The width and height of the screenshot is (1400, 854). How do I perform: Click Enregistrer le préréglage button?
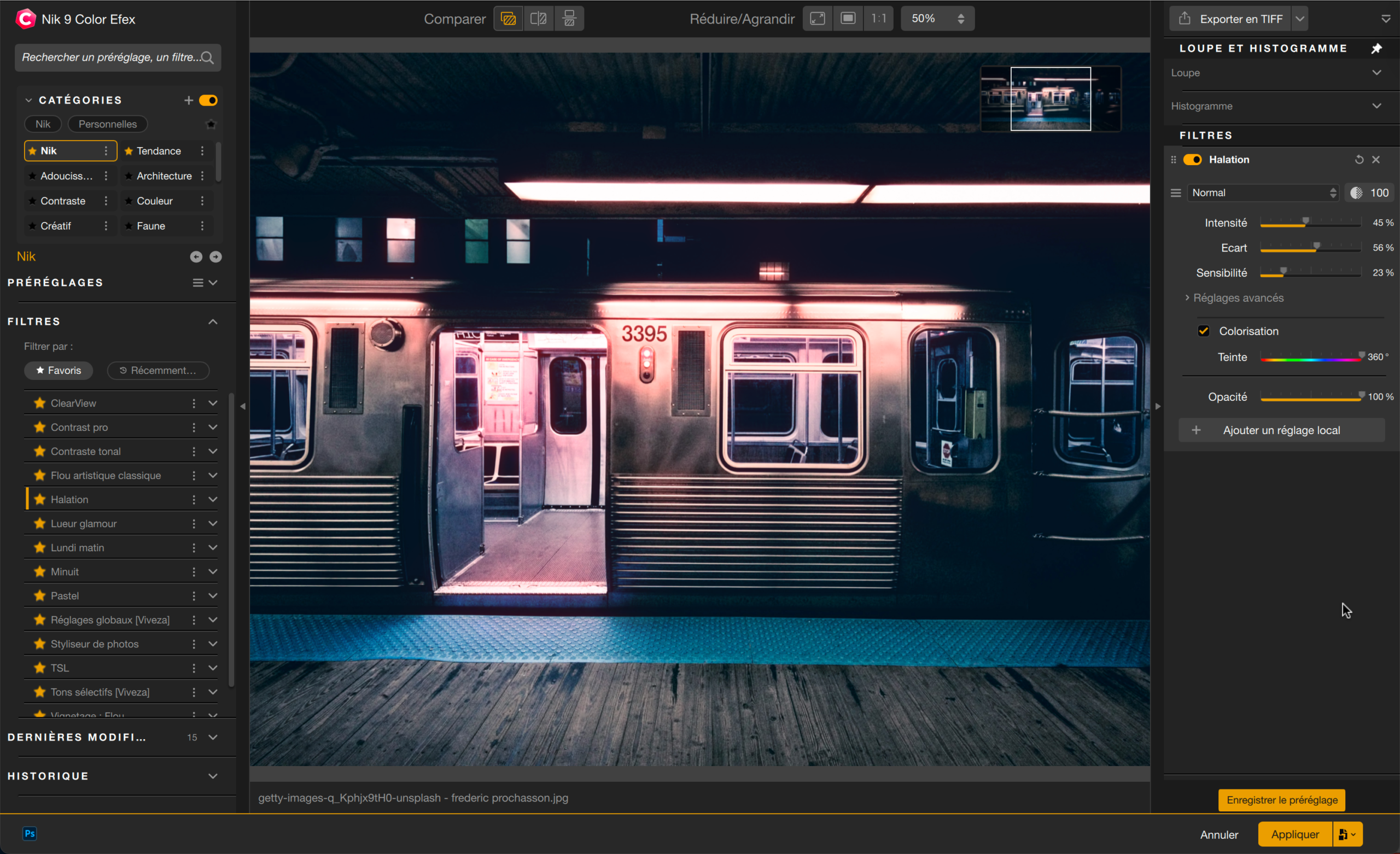(1281, 799)
